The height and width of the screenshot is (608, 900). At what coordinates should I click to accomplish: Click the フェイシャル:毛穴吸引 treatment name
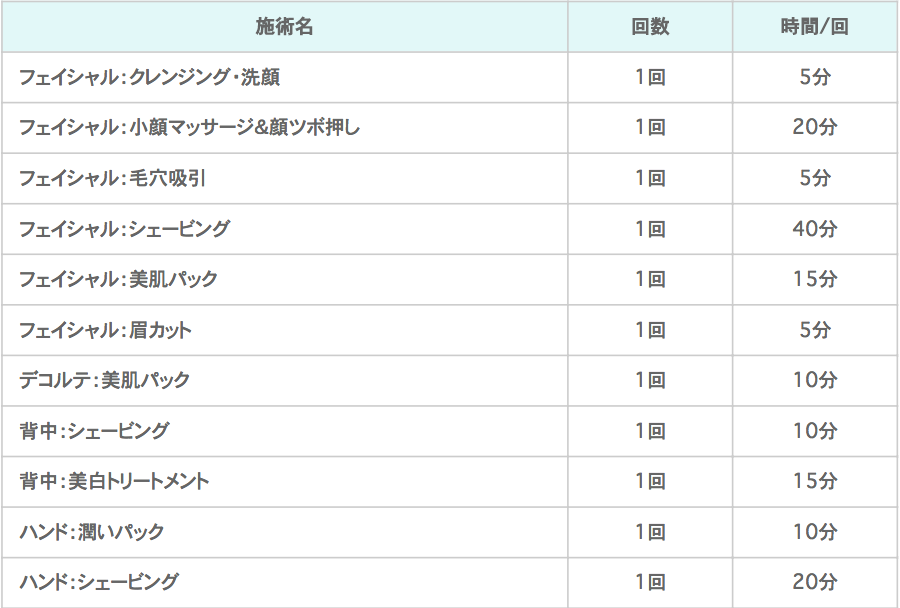tap(112, 178)
